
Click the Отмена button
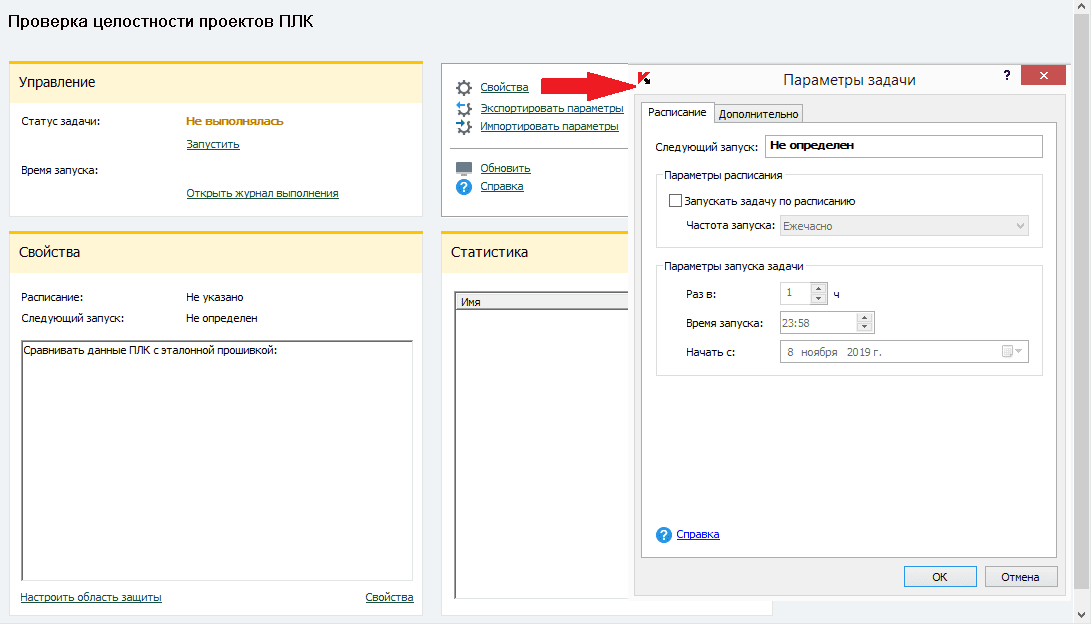point(1020,576)
